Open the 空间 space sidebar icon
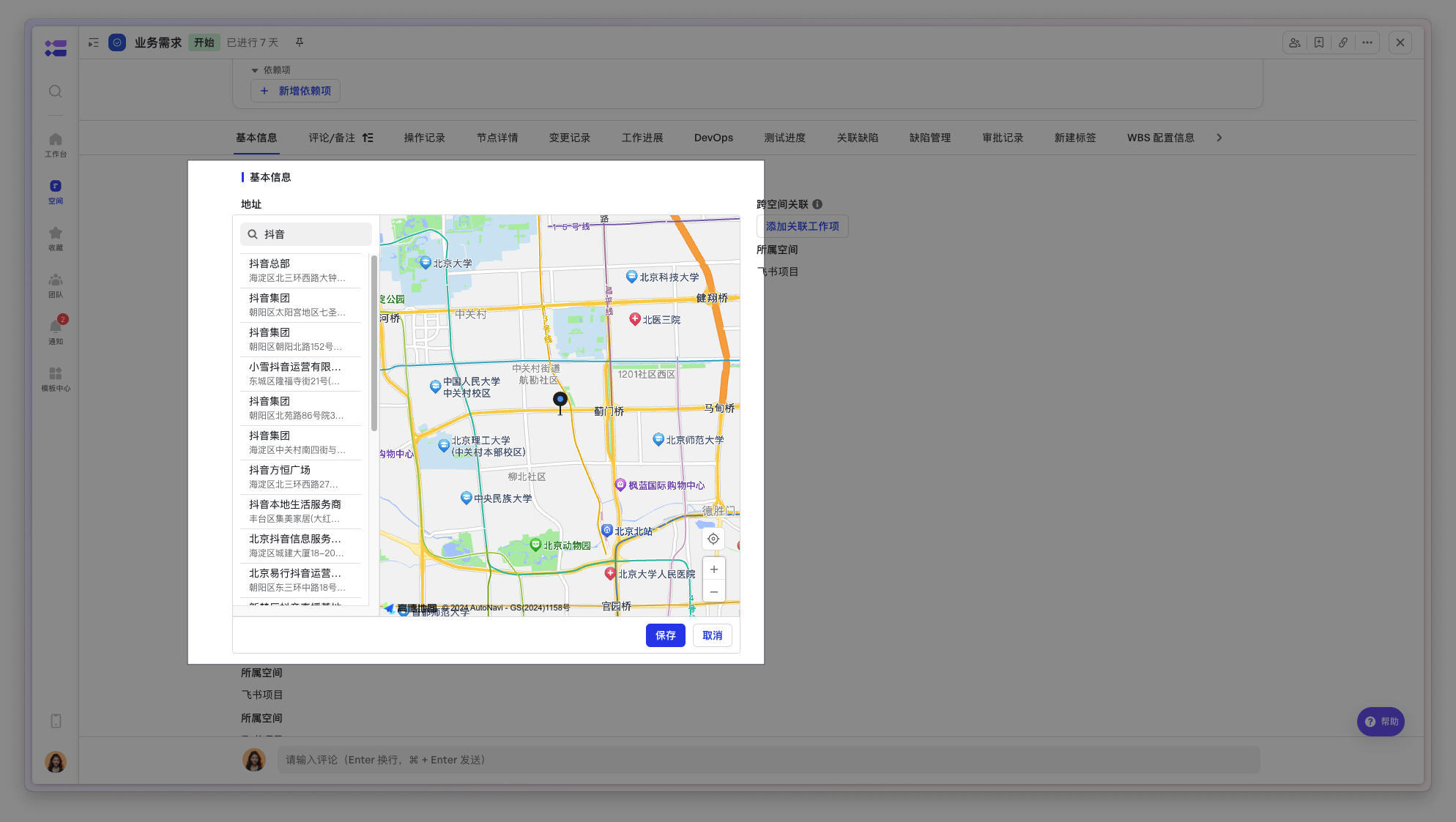Screen dimensions: 1456x822 point(56,192)
